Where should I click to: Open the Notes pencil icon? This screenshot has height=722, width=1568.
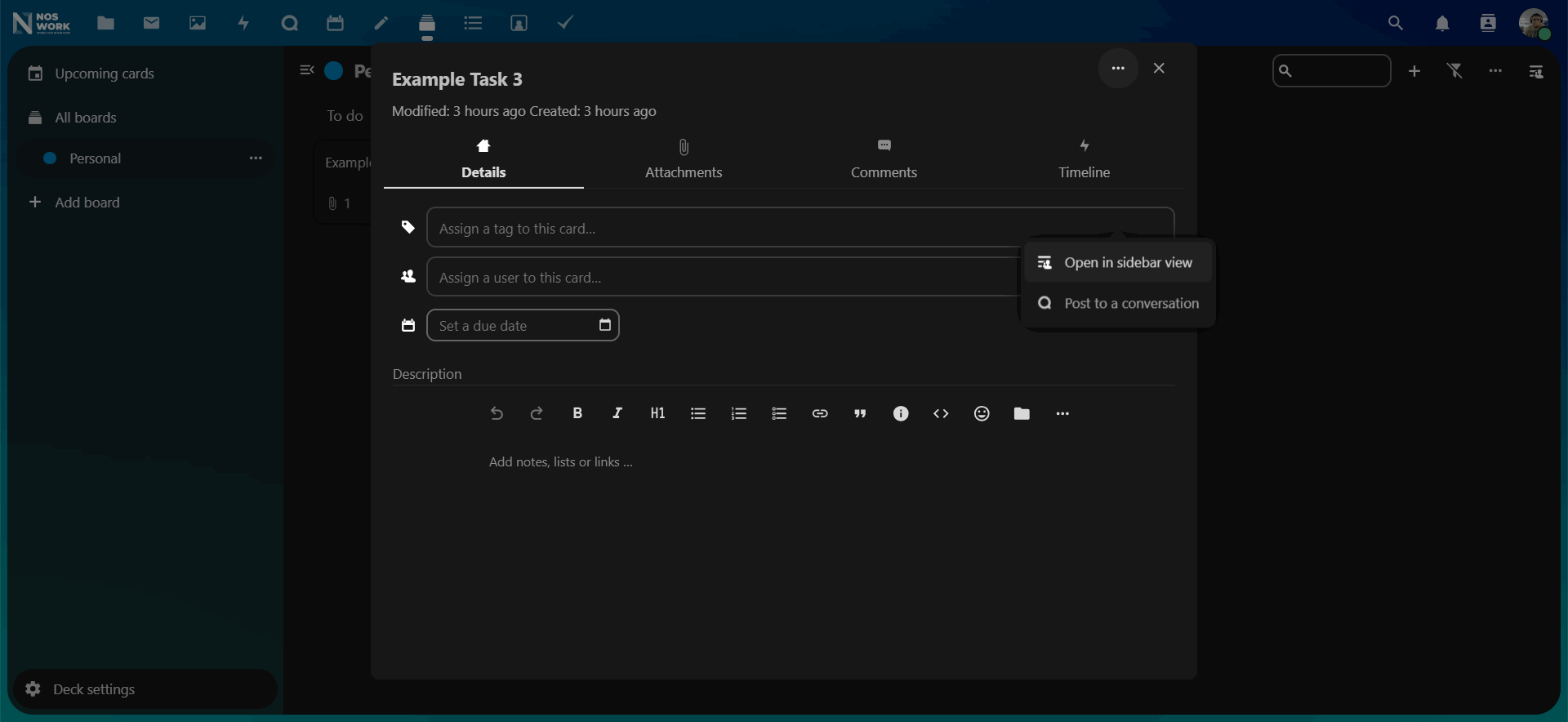[381, 23]
